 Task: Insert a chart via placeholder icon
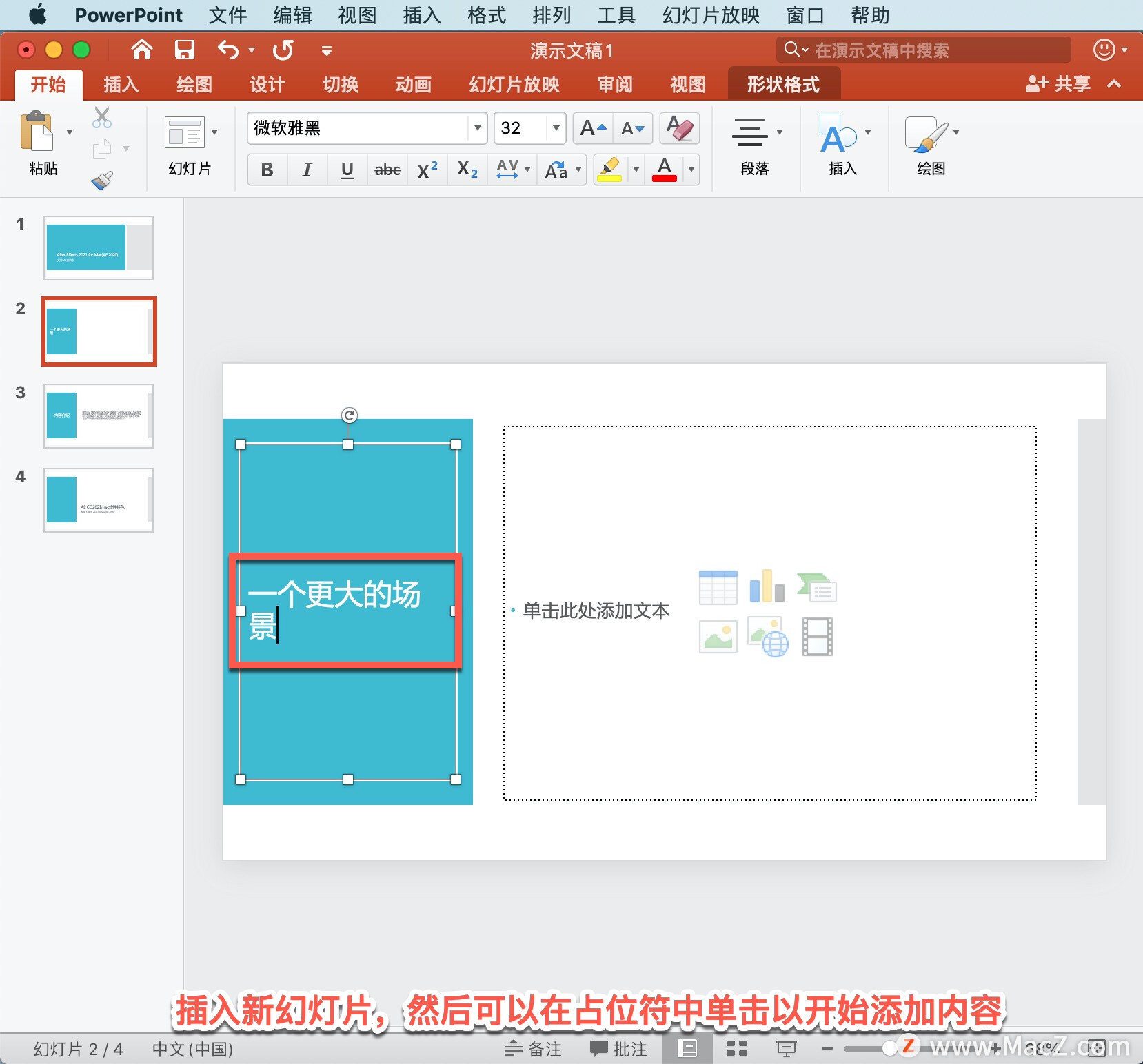pyautogui.click(x=767, y=587)
